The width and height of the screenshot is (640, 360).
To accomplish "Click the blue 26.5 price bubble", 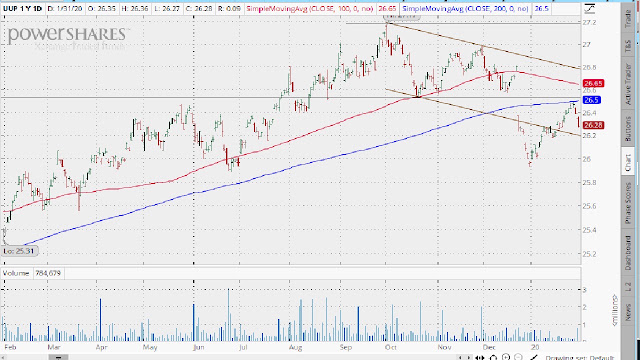I will click(x=591, y=100).
